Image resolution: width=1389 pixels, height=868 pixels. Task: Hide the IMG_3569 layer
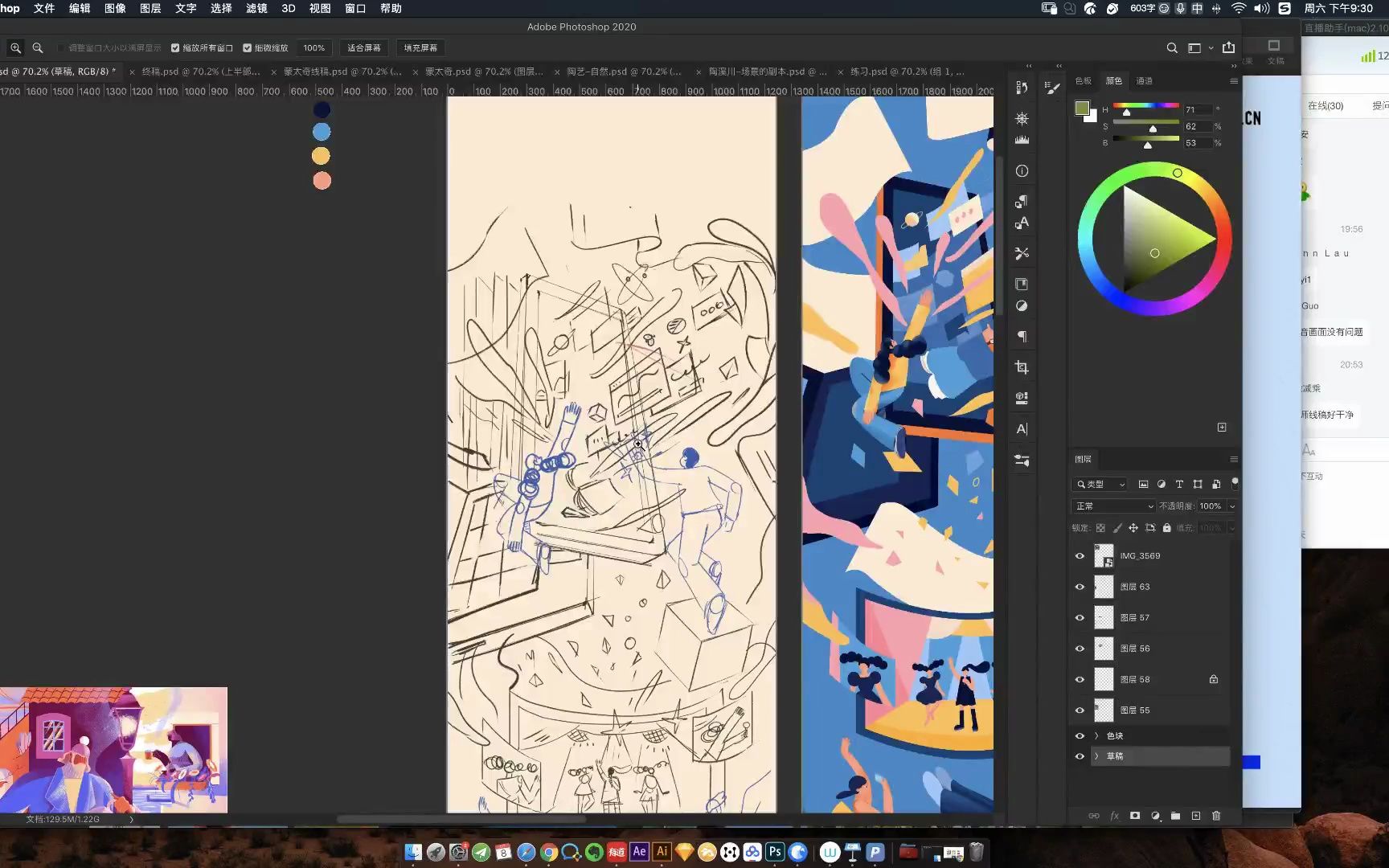[x=1080, y=556]
